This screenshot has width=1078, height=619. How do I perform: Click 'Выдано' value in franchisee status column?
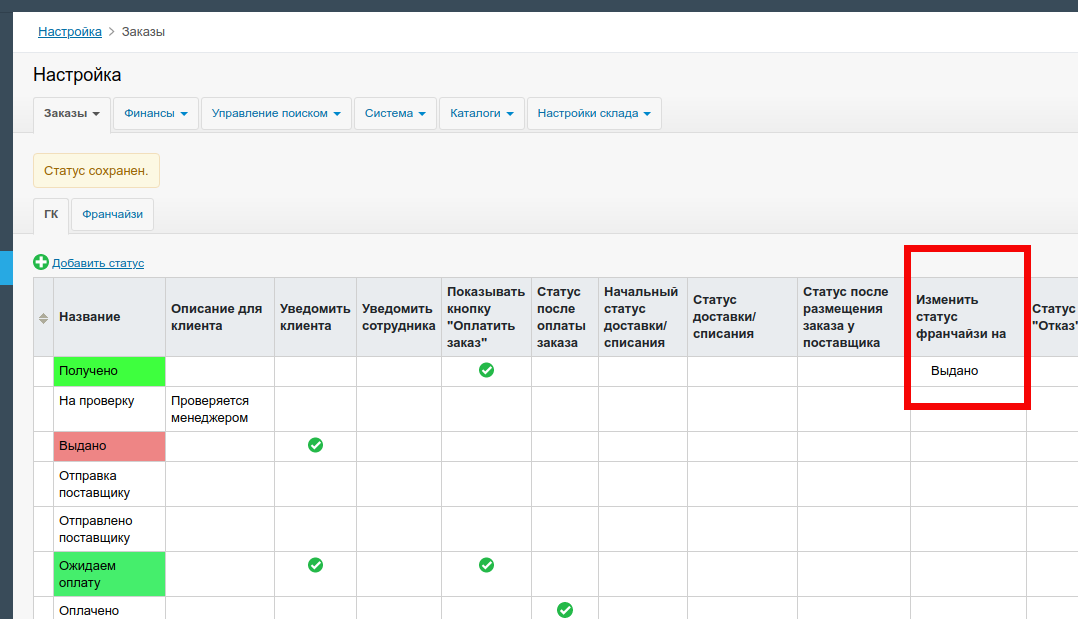tap(954, 371)
